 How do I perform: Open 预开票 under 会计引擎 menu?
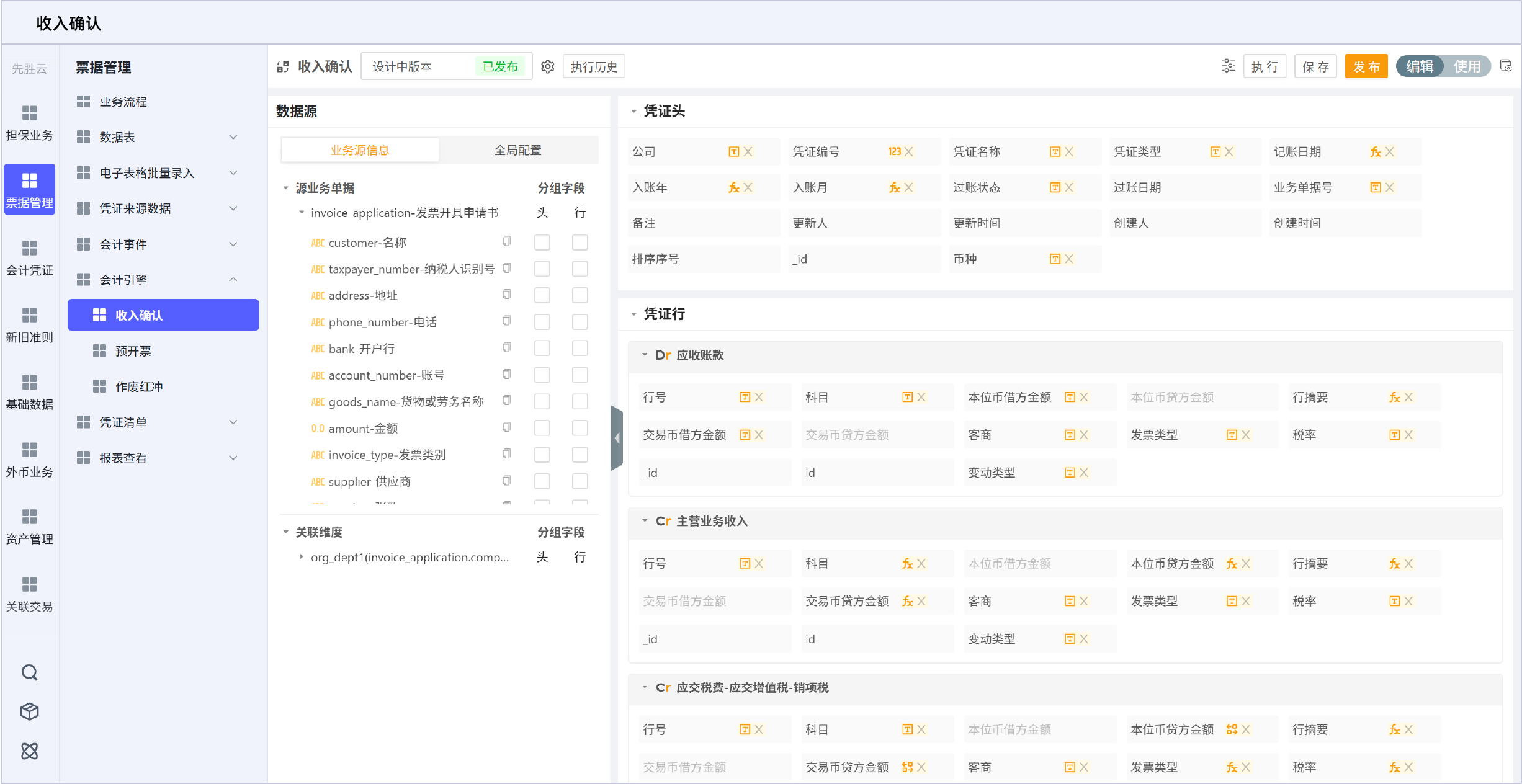pos(133,351)
